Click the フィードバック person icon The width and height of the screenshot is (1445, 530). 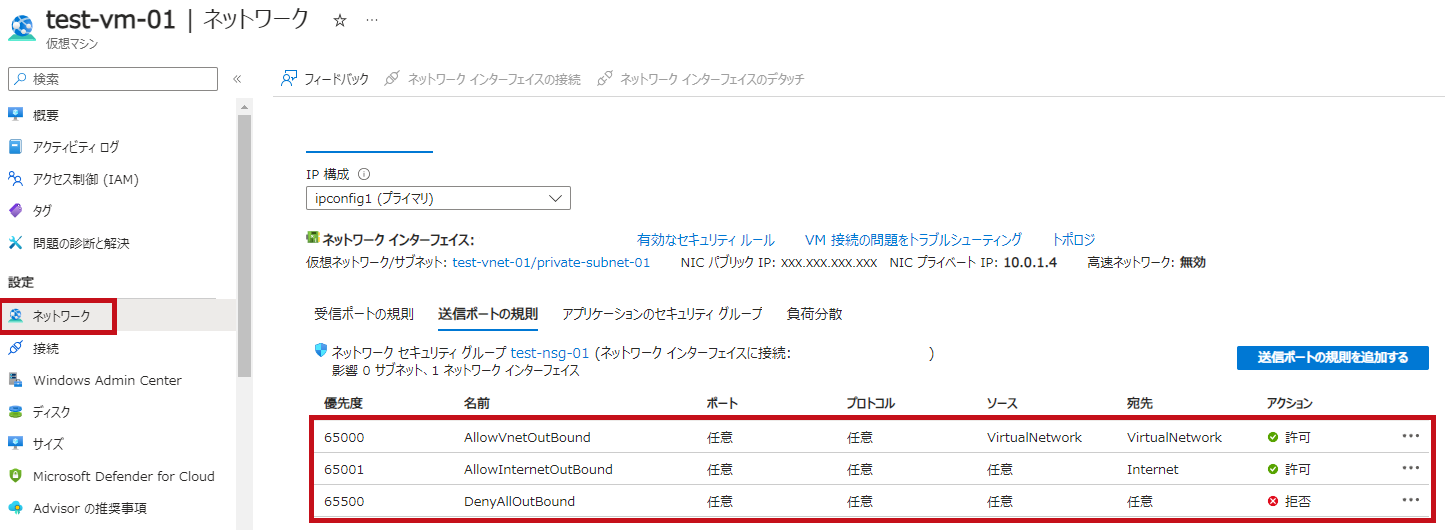pos(289,78)
